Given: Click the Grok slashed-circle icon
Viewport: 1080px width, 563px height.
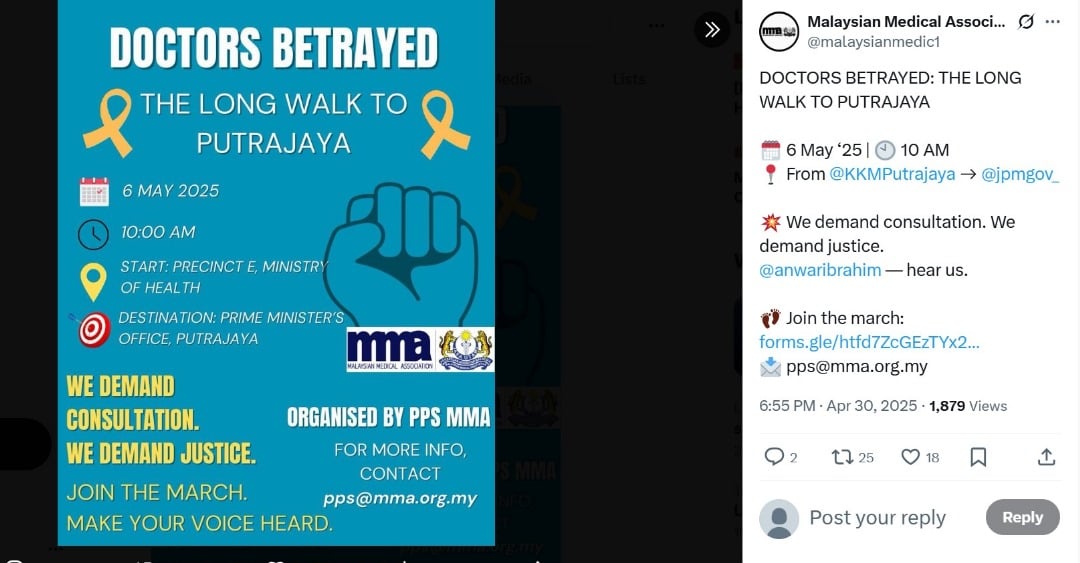Looking at the screenshot, I should tap(1026, 22).
